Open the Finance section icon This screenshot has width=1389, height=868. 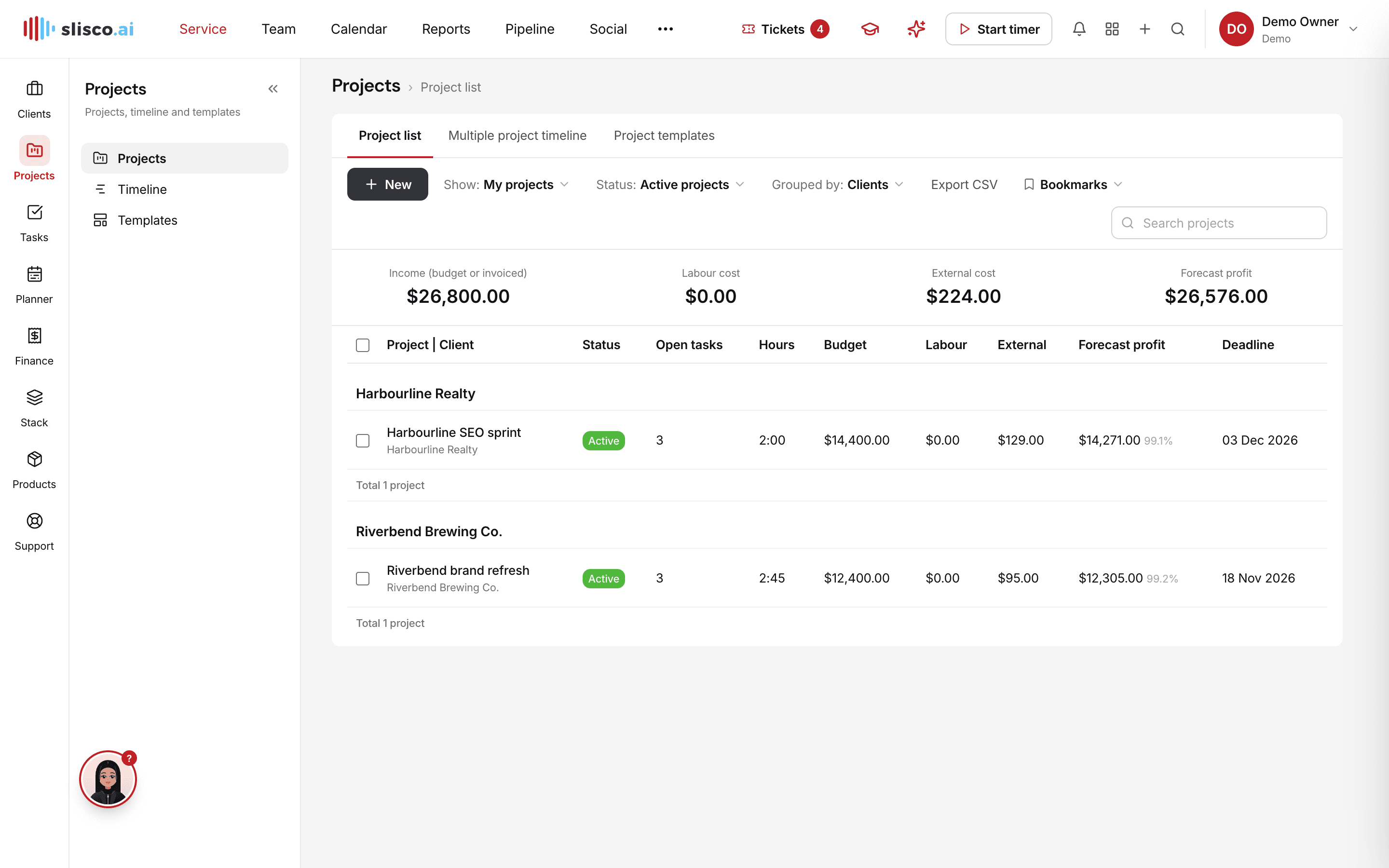(34, 336)
